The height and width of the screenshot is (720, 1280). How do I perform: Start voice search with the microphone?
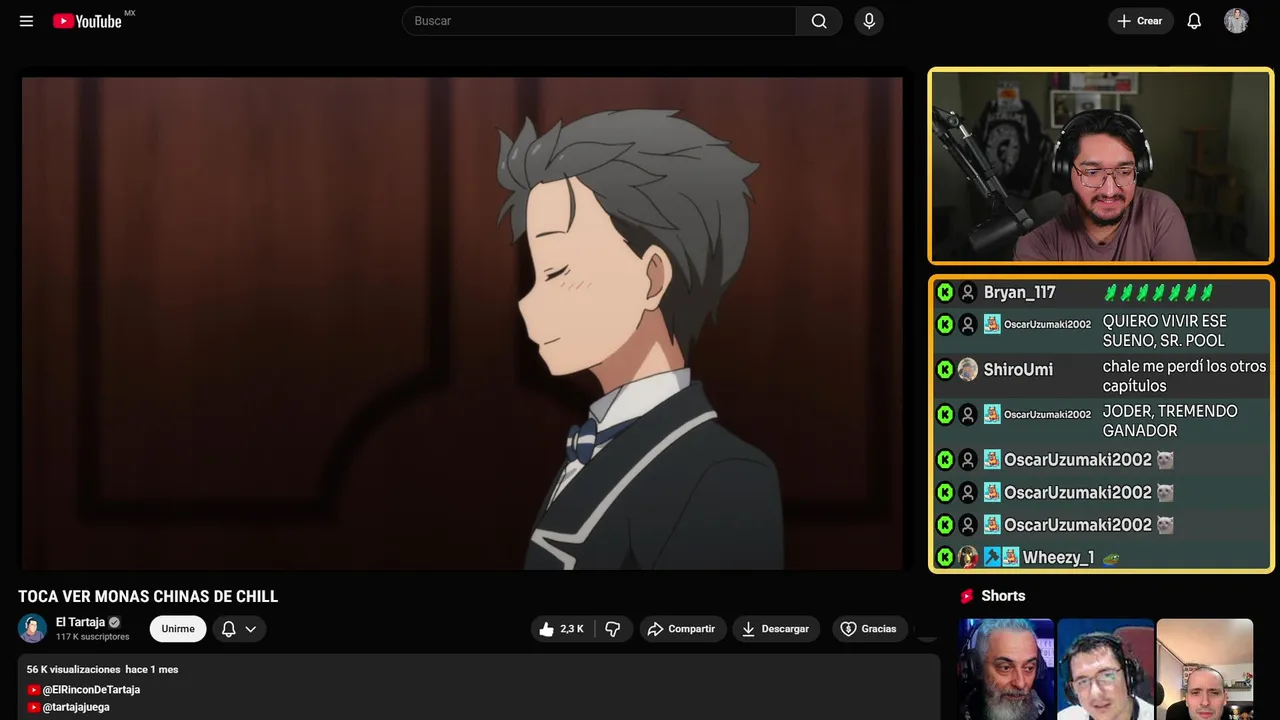869,21
